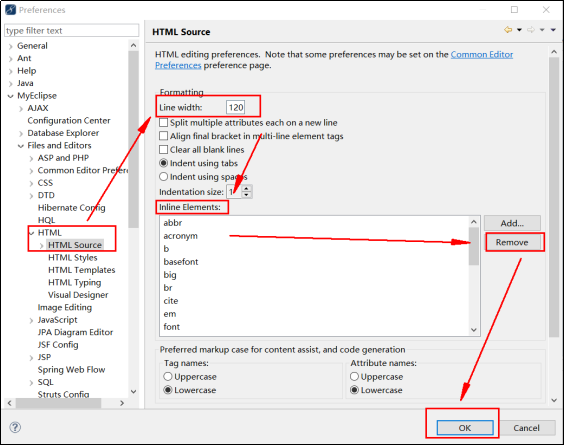
Task: Enable Split multiple attributes each on new line
Action: [164, 122]
